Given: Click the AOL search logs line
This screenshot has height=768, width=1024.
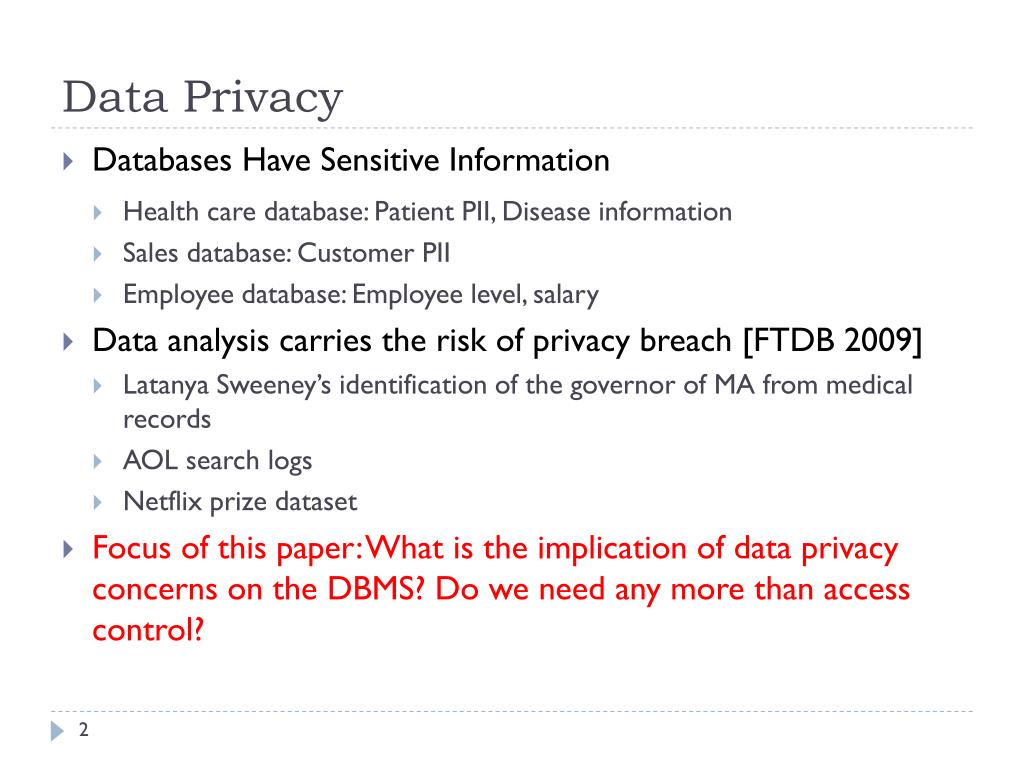Looking at the screenshot, I should click(x=217, y=461).
